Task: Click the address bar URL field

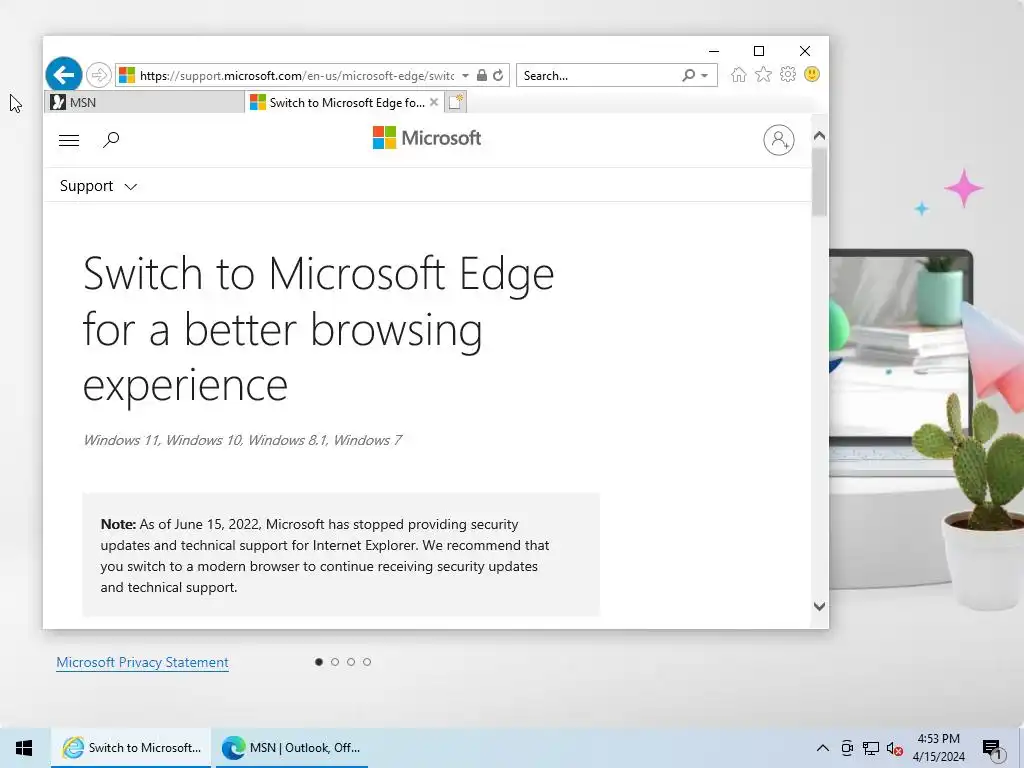Action: (296, 76)
